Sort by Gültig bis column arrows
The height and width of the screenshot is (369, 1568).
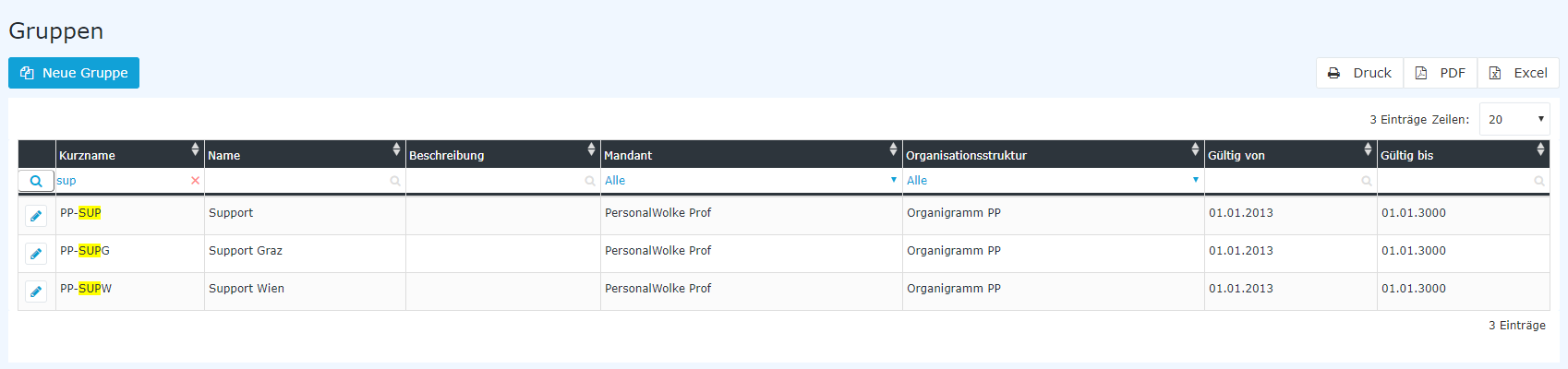[1540, 149]
